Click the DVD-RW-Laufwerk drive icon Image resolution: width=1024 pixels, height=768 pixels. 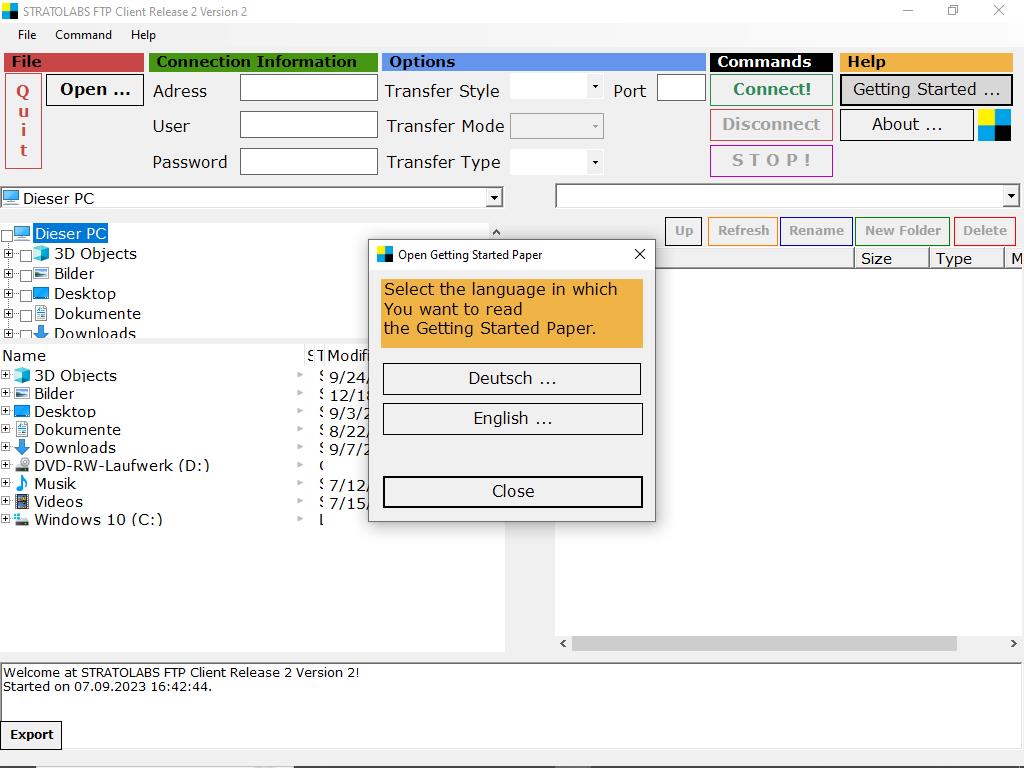(x=22, y=465)
